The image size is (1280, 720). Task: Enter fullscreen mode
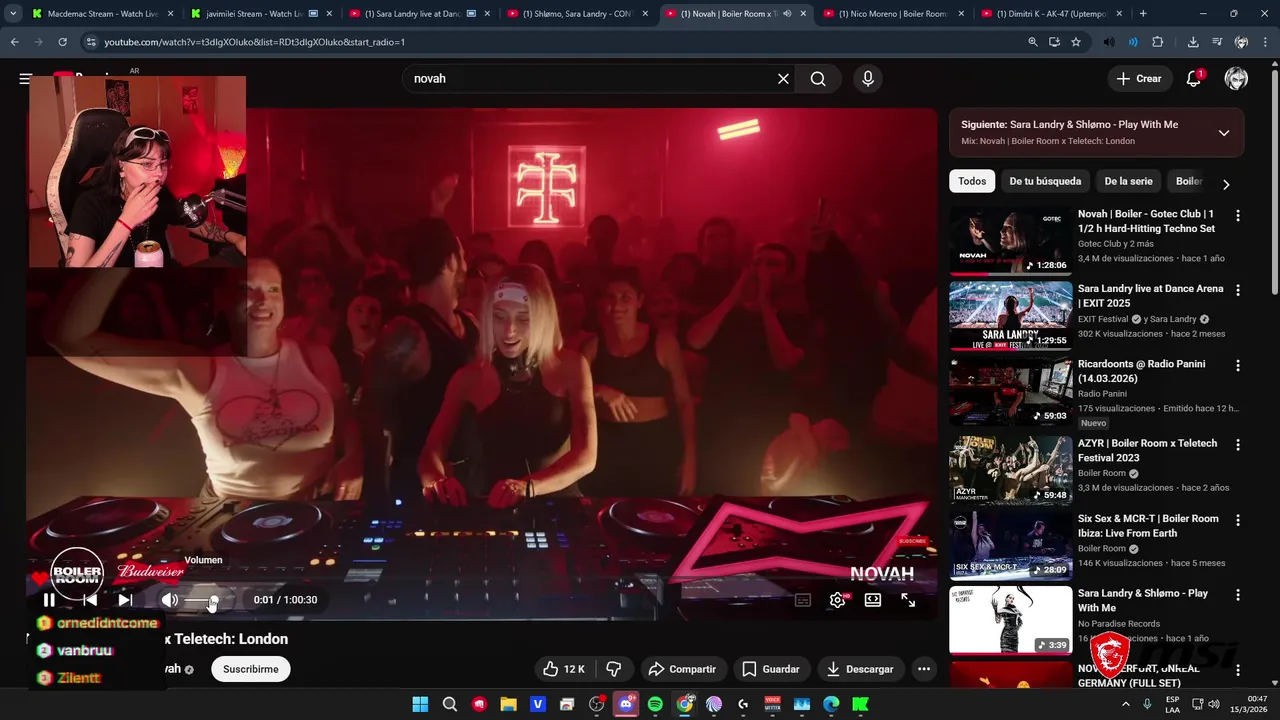pyautogui.click(x=908, y=600)
